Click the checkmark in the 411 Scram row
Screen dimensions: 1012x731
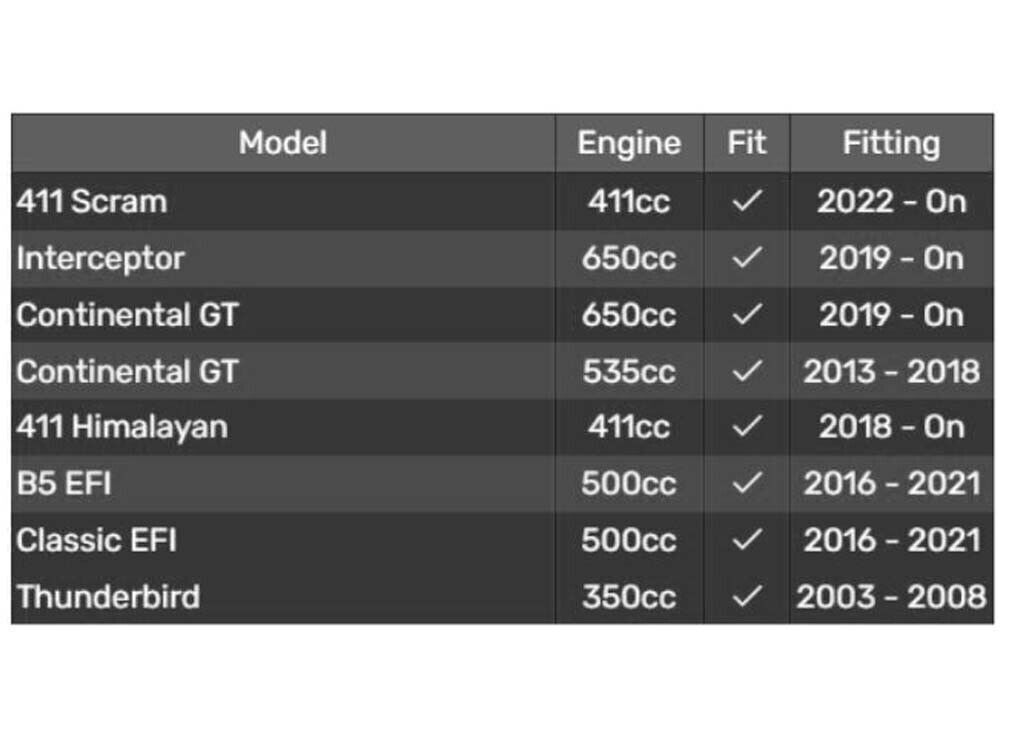coord(746,202)
